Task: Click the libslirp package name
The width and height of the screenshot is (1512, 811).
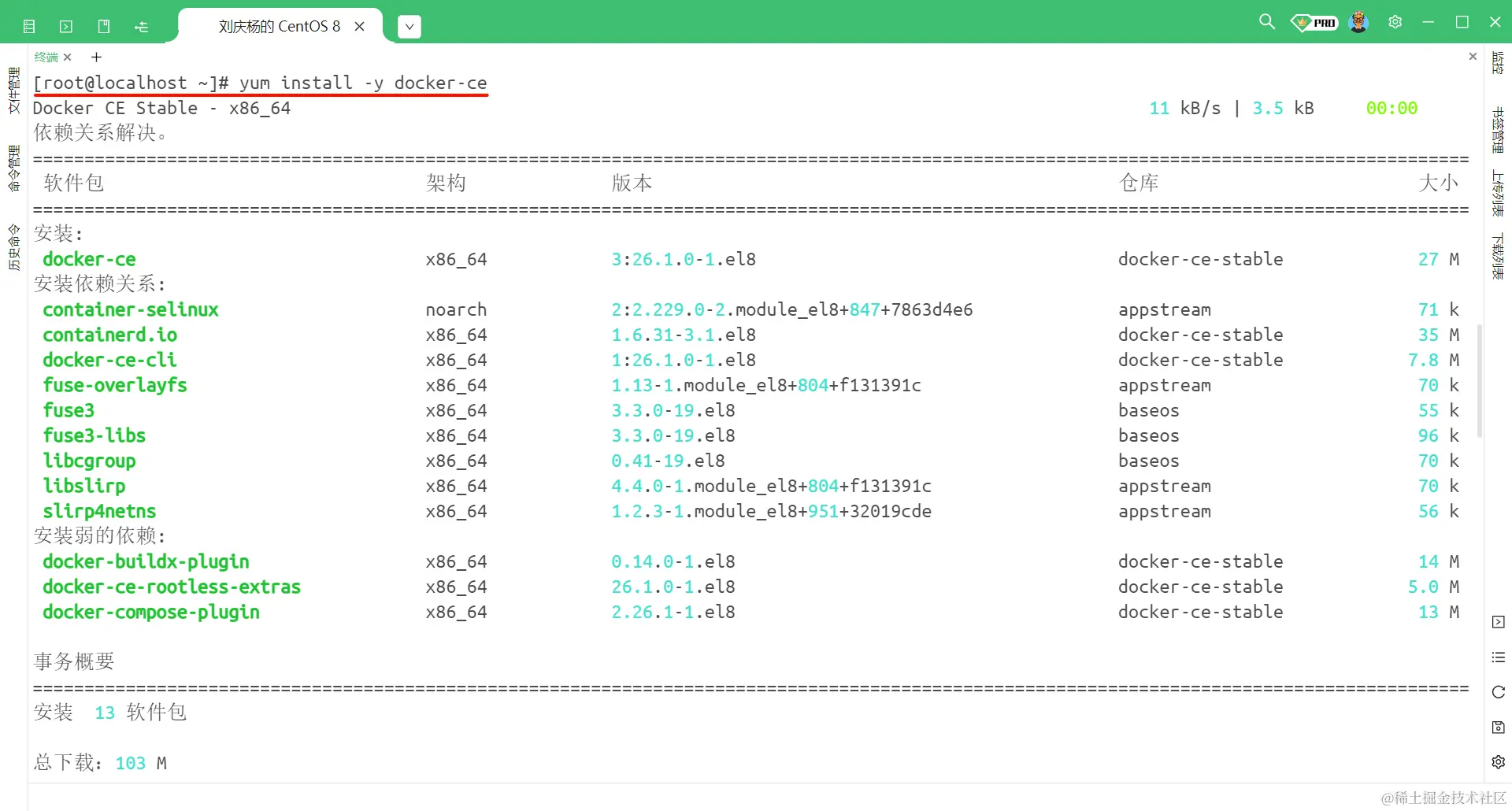Action: (x=84, y=486)
